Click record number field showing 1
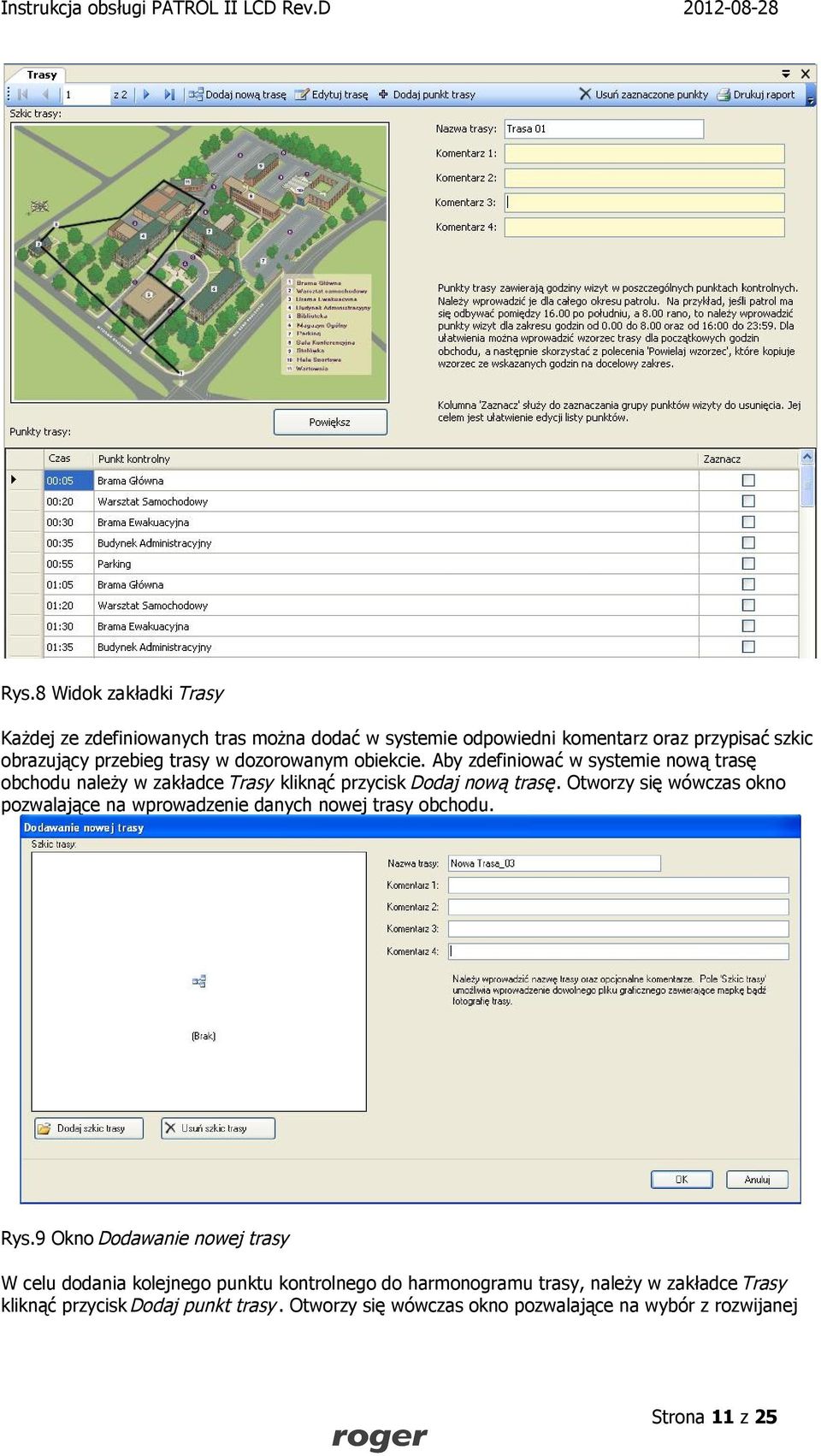The height and width of the screenshot is (1456, 821). pos(86,95)
